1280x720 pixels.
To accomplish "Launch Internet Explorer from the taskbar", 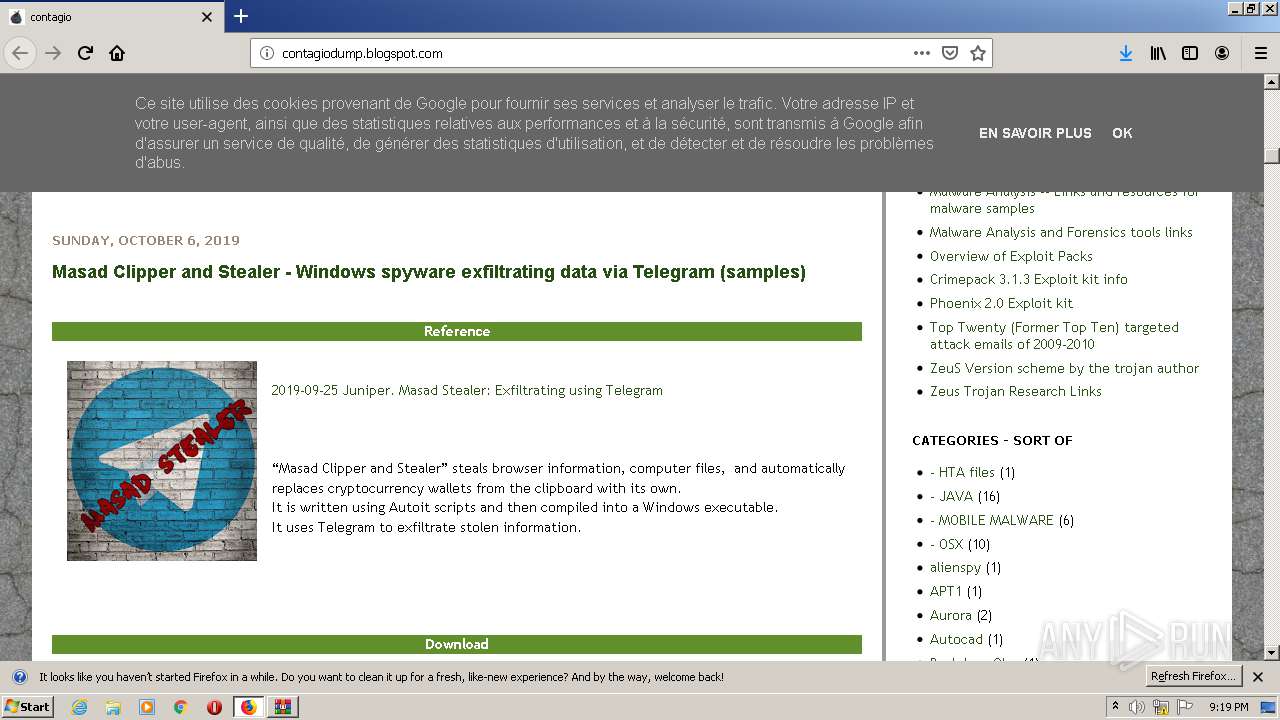I will [79, 707].
